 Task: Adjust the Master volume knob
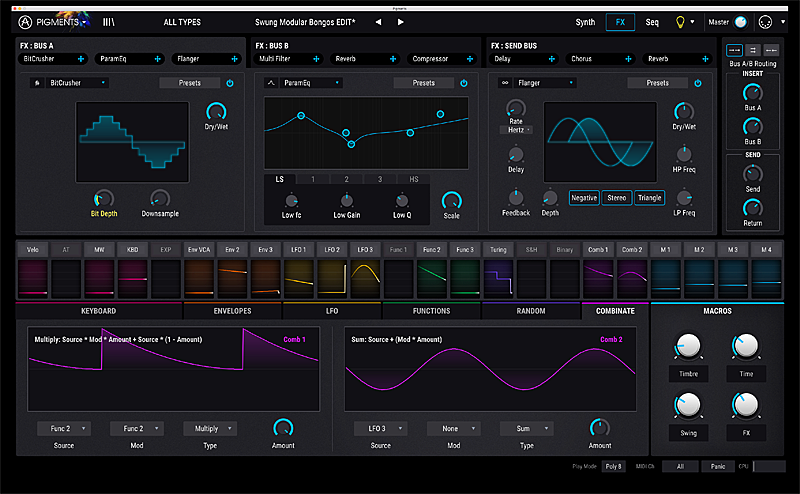pos(740,22)
